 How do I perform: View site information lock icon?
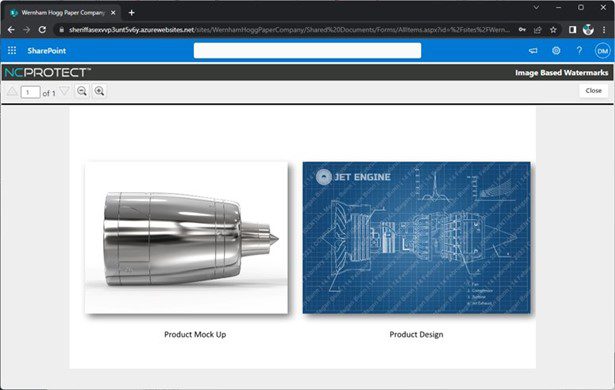[61, 30]
